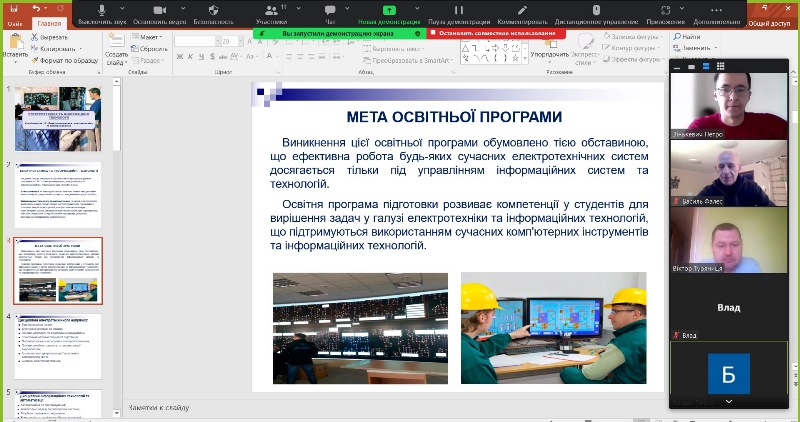The height and width of the screenshot is (422, 800).
Task: Expand participants options arrow
Action: 298,9
